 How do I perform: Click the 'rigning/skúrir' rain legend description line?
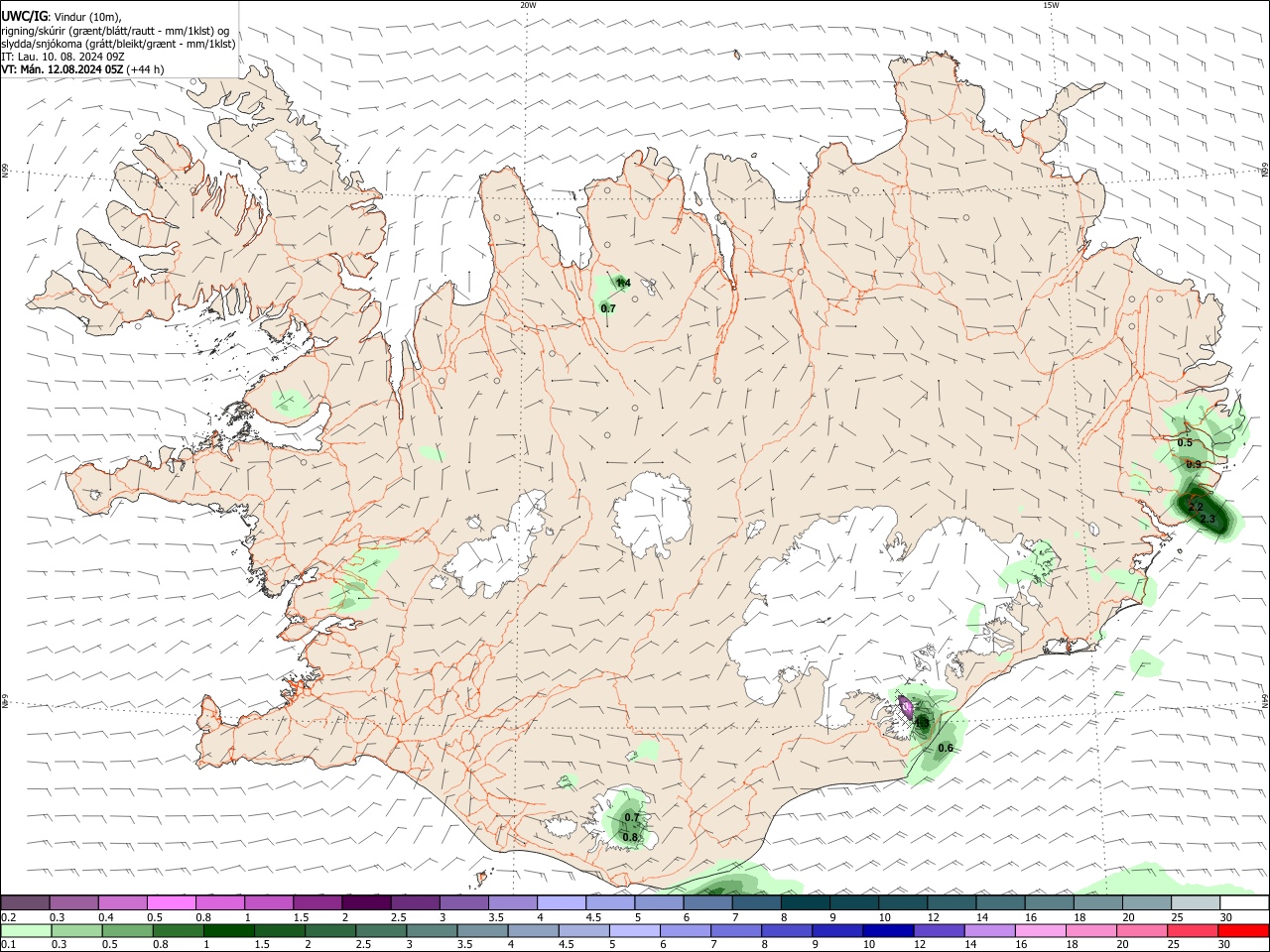115,31
